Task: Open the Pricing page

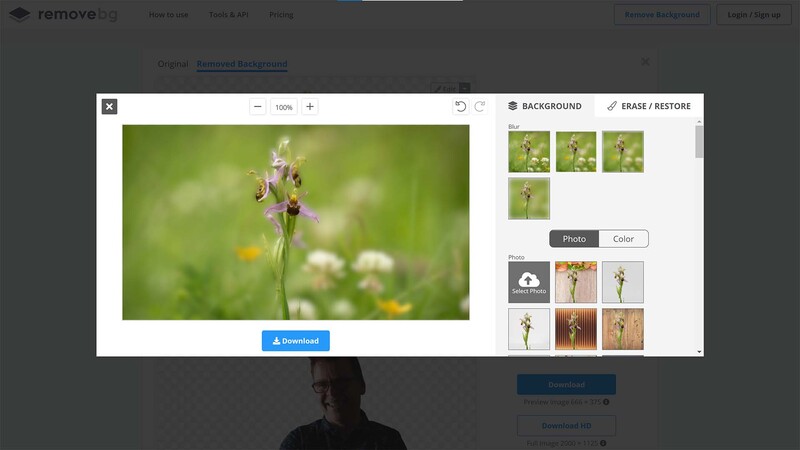Action: 281,15
